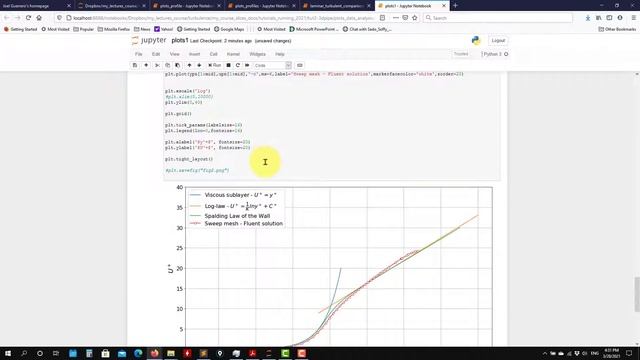
Task: Open the View menu in Jupyter
Action: pyautogui.click(x=174, y=54)
